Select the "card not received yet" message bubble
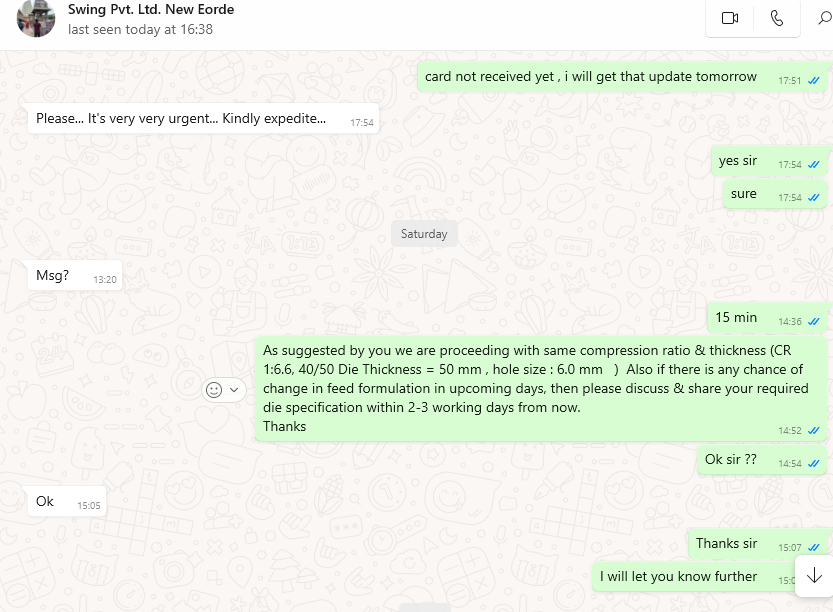The height and width of the screenshot is (612, 833). tap(590, 77)
